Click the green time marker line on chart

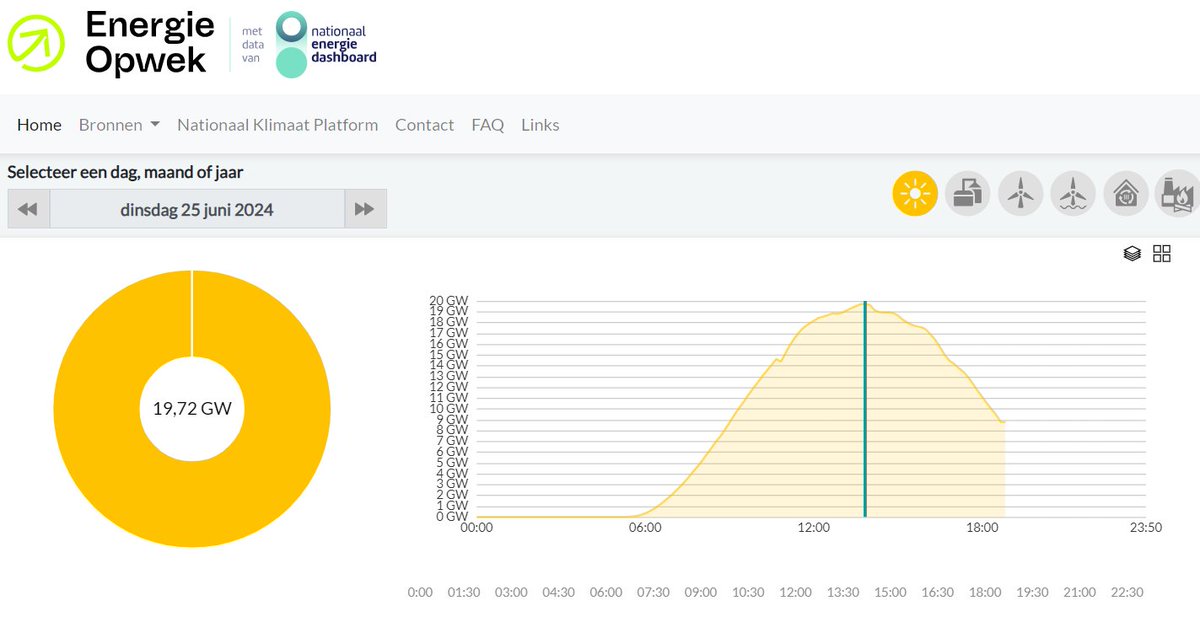pyautogui.click(x=864, y=408)
